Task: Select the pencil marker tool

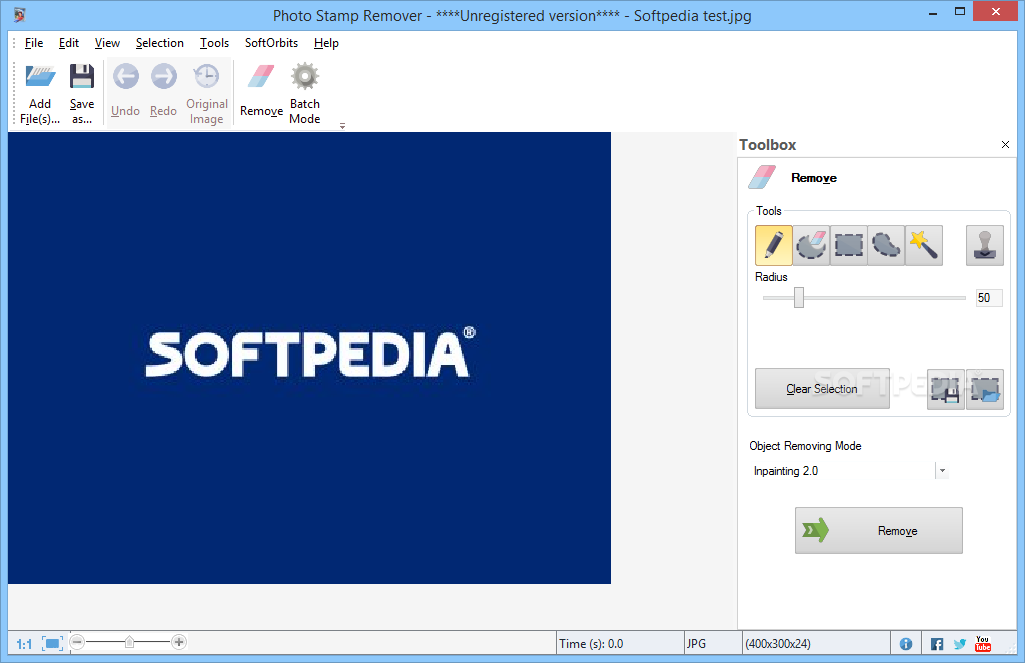Action: [773, 245]
